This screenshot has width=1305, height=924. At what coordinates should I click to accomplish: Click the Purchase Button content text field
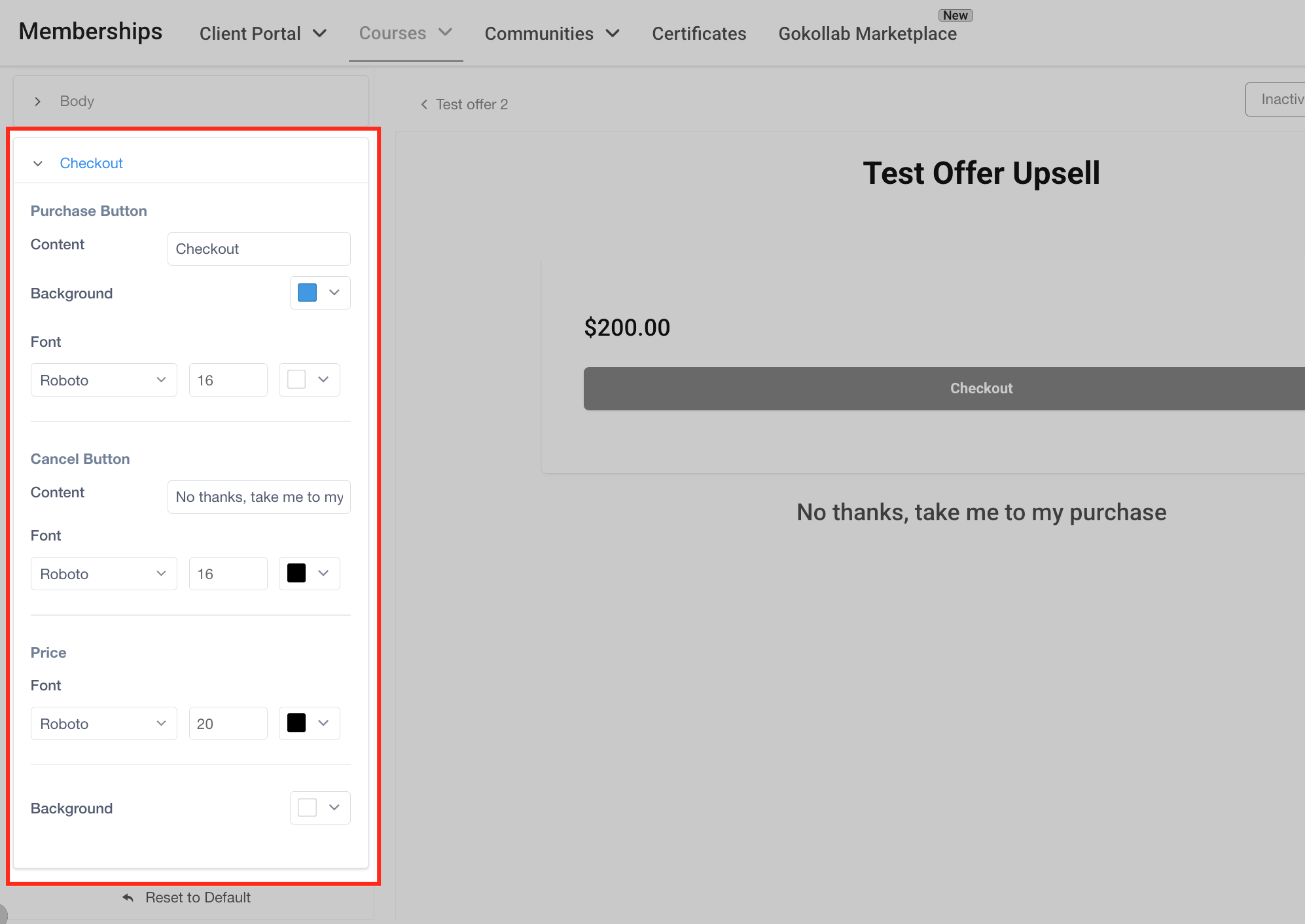tap(259, 249)
